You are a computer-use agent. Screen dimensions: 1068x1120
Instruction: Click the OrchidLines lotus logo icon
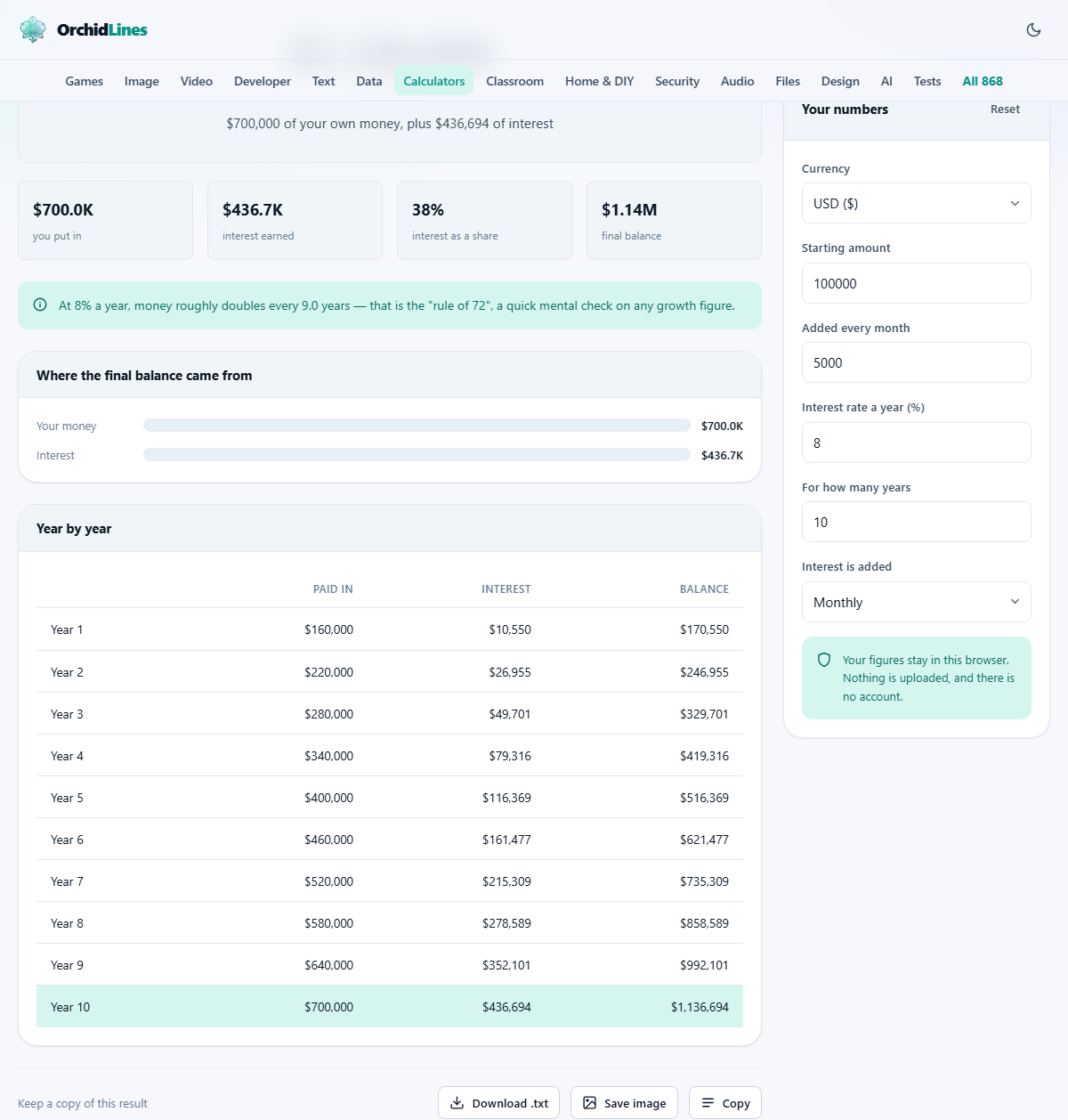[33, 29]
